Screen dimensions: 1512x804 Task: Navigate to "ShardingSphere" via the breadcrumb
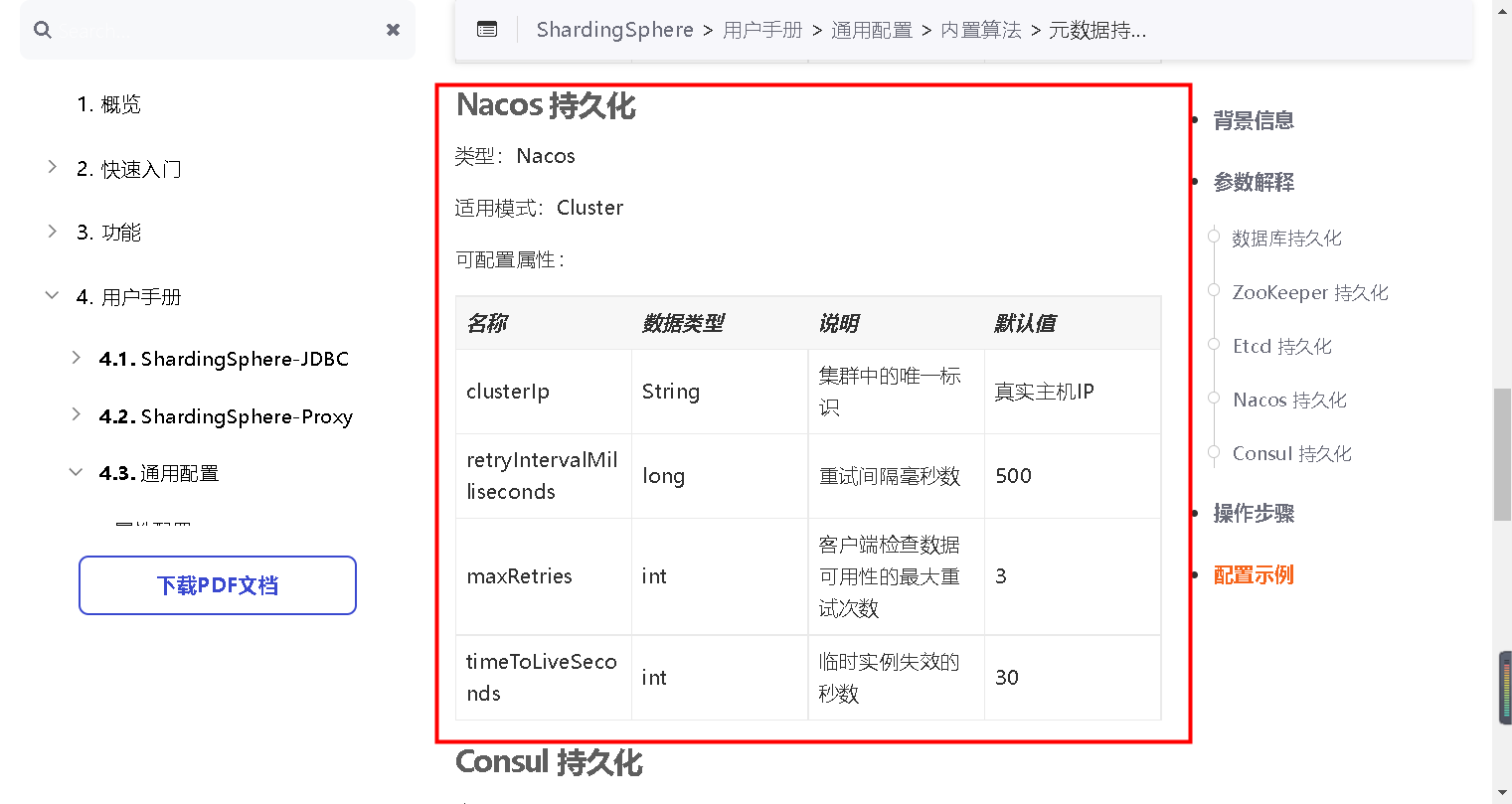[614, 30]
